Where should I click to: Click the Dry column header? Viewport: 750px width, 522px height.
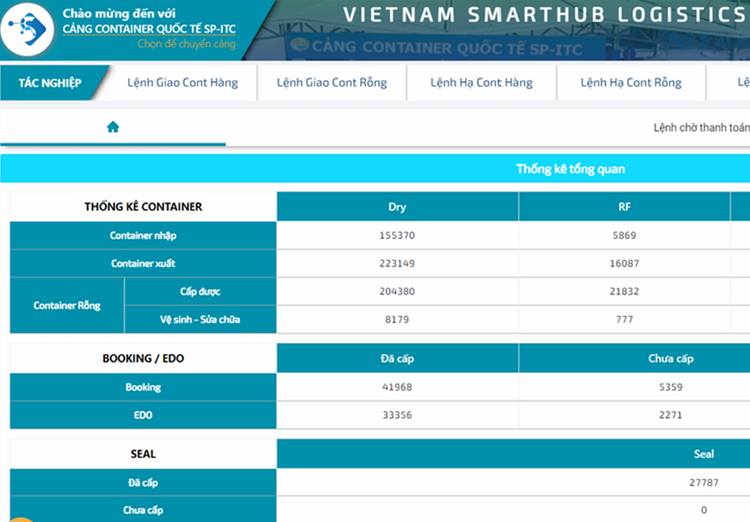397,207
